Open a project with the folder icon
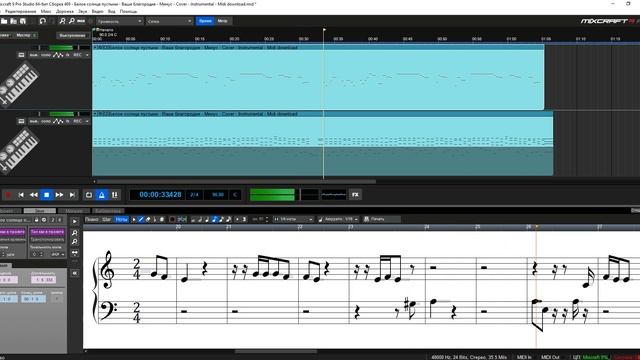640x360 pixels. click(x=4, y=21)
